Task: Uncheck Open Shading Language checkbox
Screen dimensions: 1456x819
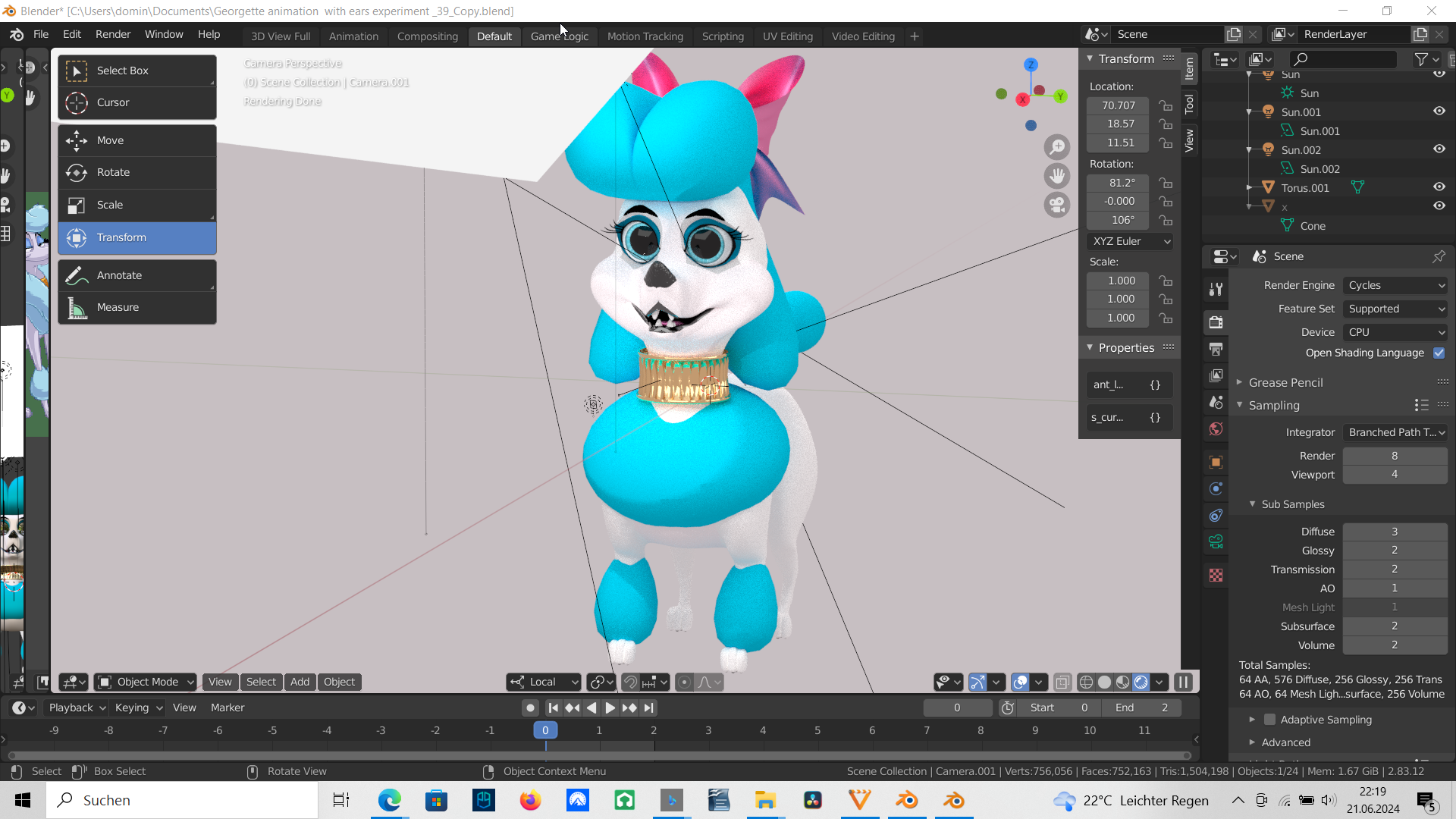Action: click(1439, 353)
